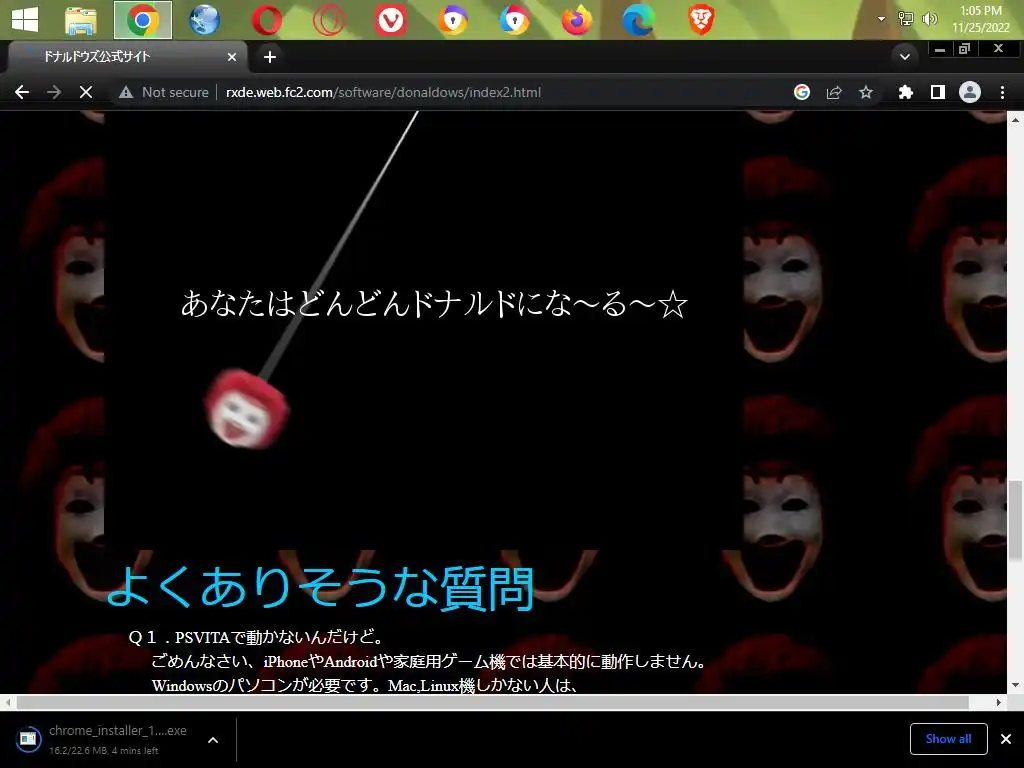The width and height of the screenshot is (1024, 768).
Task: Click the swinging Donald head pendulum
Action: pos(246,408)
